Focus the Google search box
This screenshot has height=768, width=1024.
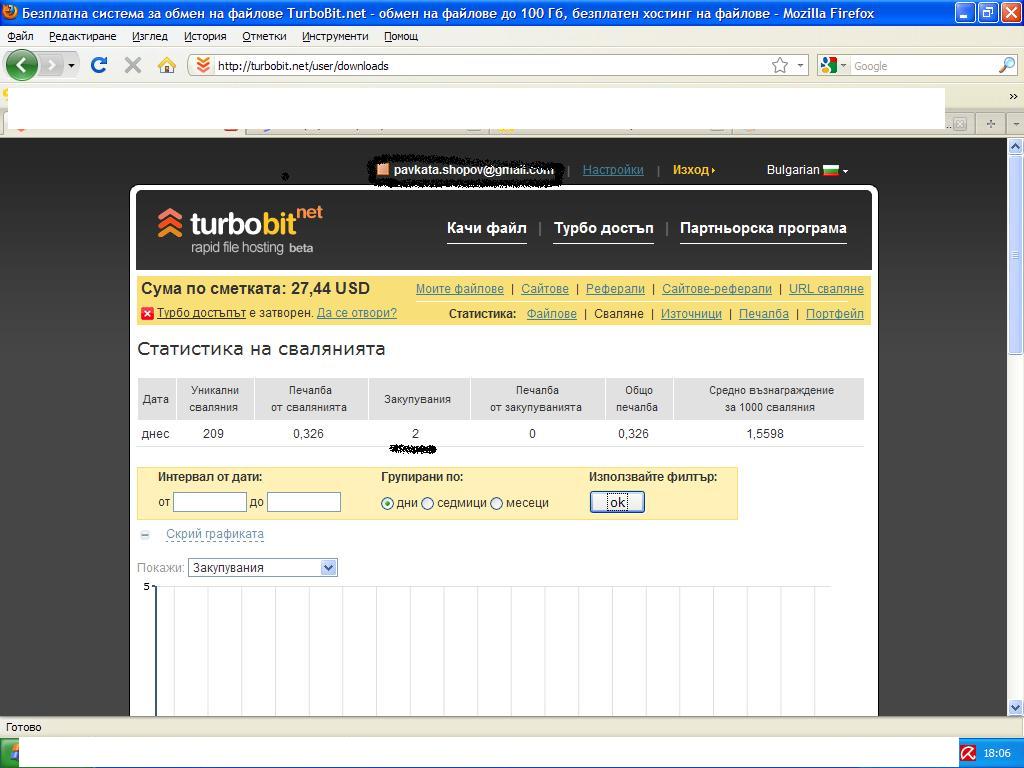924,65
